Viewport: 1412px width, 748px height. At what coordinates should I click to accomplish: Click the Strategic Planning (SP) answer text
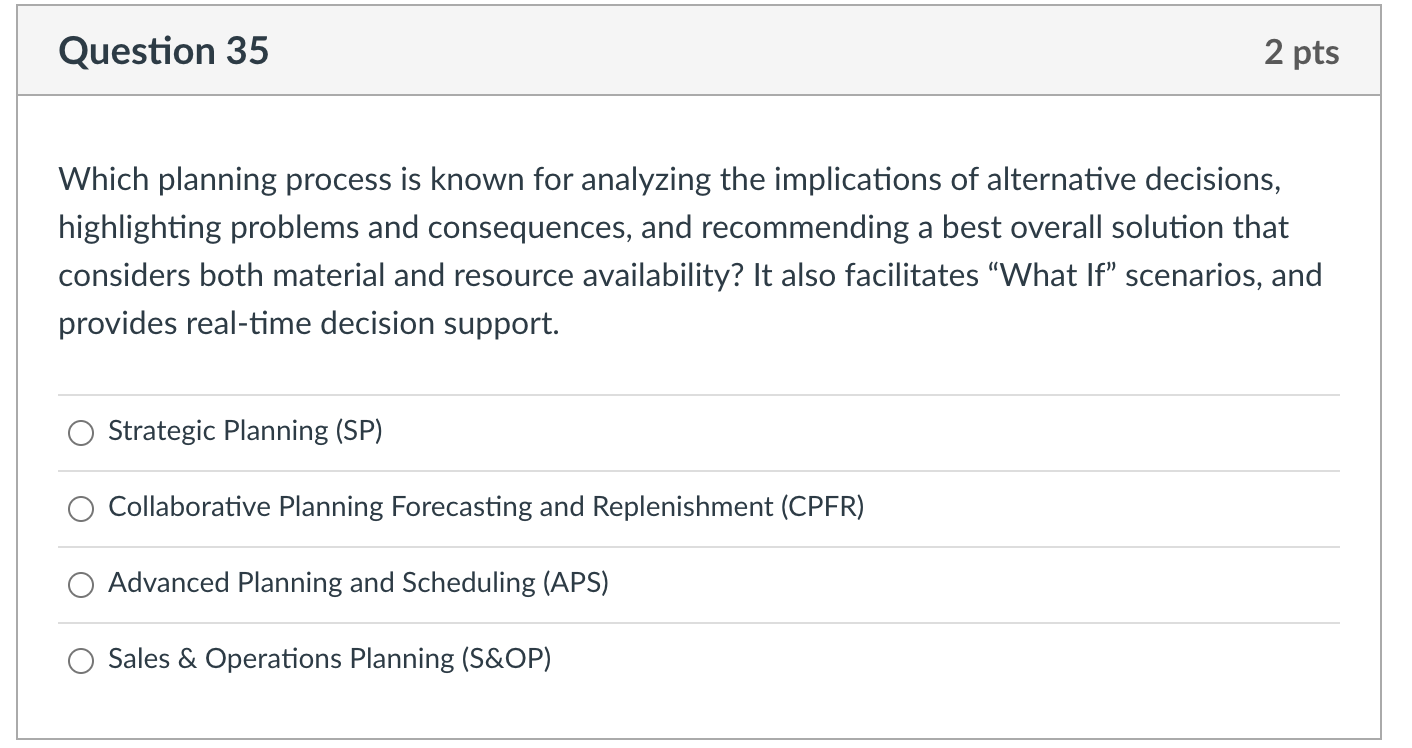[x=244, y=431]
